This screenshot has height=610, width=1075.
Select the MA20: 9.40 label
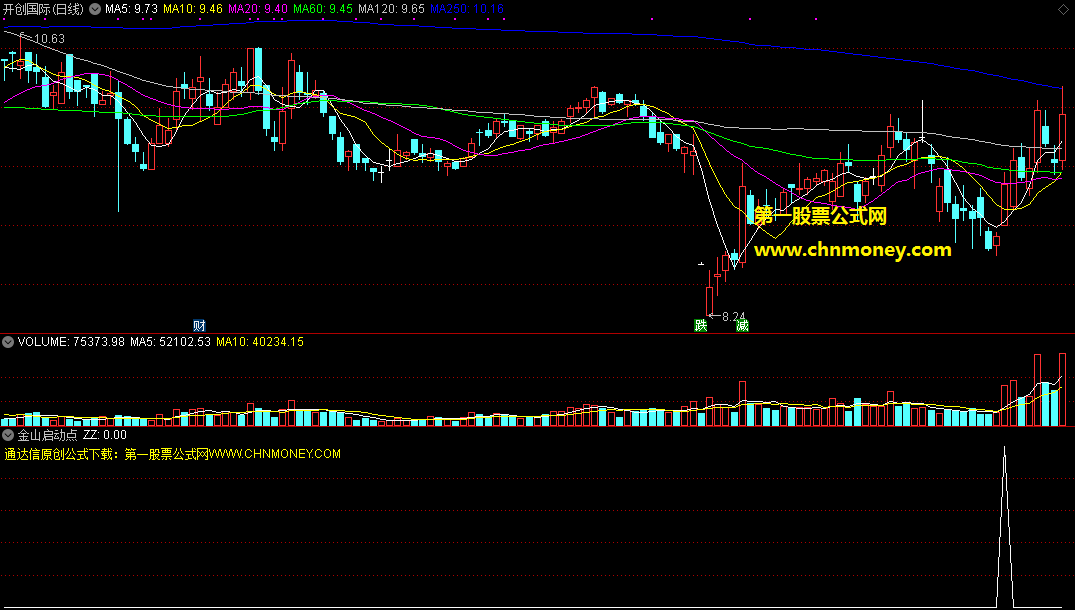tap(257, 9)
